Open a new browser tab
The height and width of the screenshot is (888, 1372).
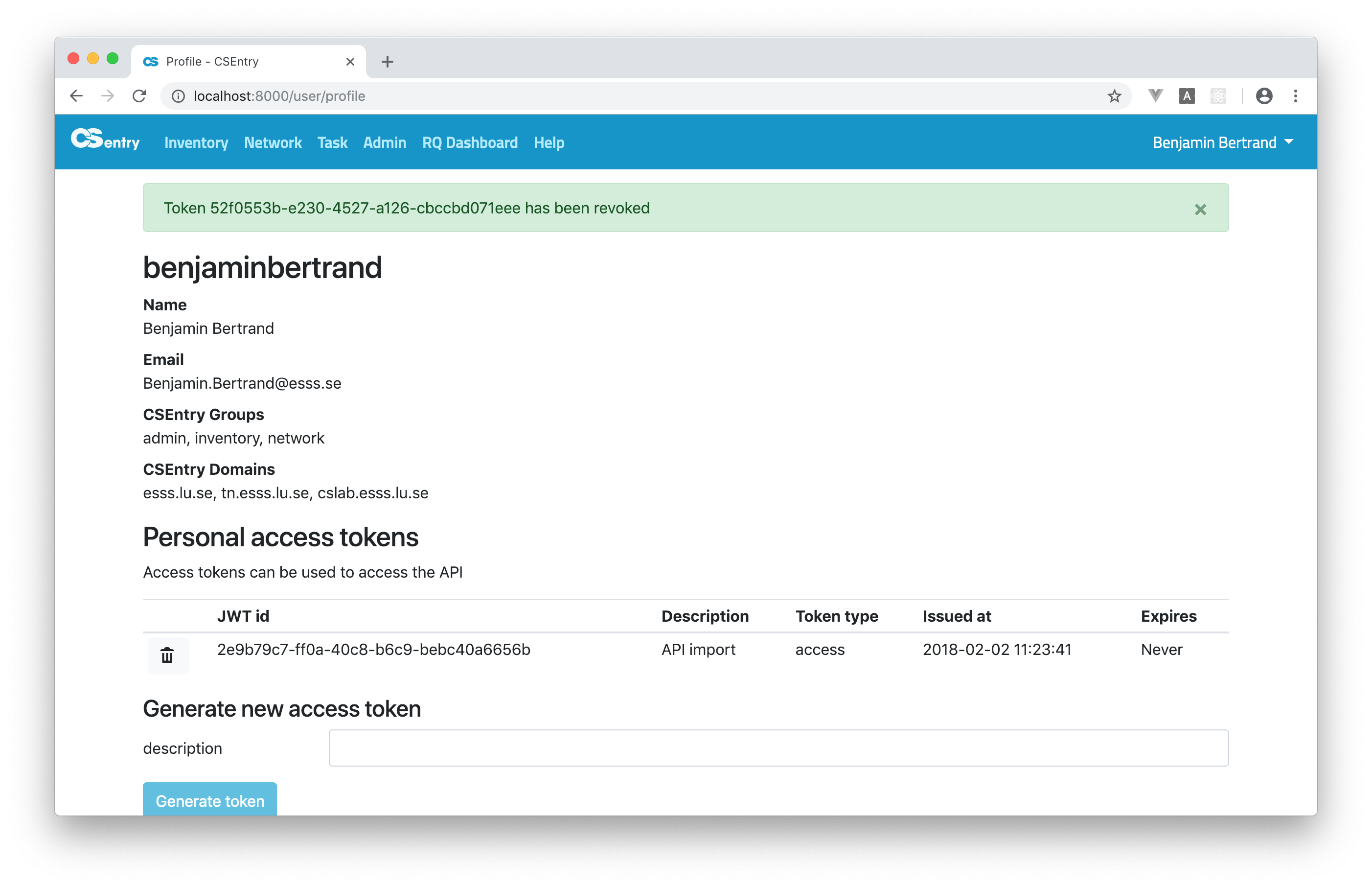(387, 62)
